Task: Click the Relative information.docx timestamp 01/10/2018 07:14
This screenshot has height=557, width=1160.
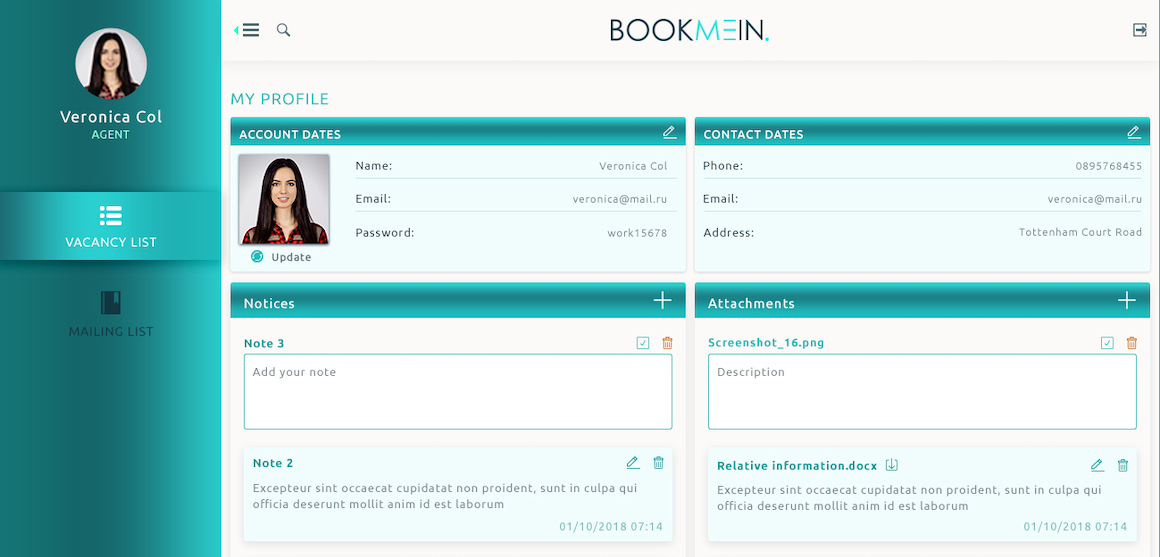Action: pos(1076,527)
